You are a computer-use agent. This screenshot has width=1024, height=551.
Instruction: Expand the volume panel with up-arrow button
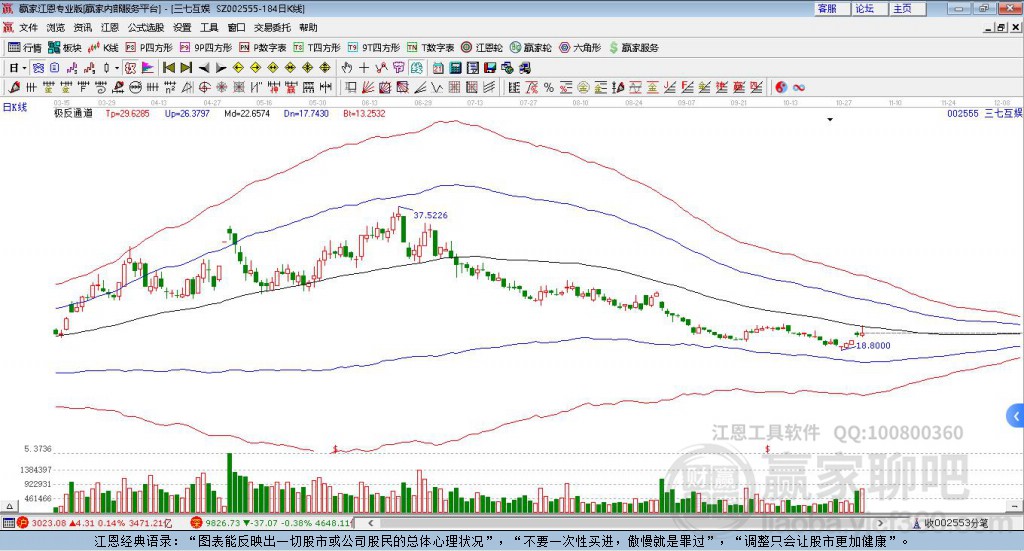pyautogui.click(x=9, y=506)
